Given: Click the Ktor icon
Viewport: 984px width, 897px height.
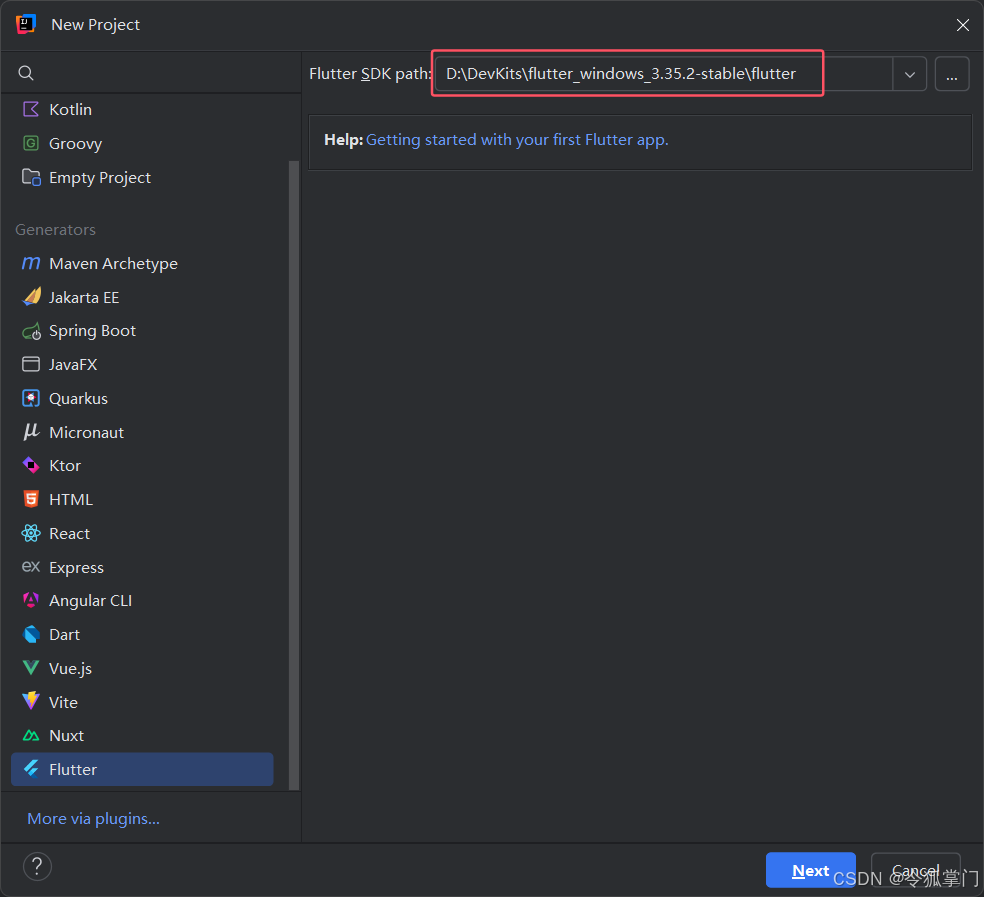Looking at the screenshot, I should [31, 465].
